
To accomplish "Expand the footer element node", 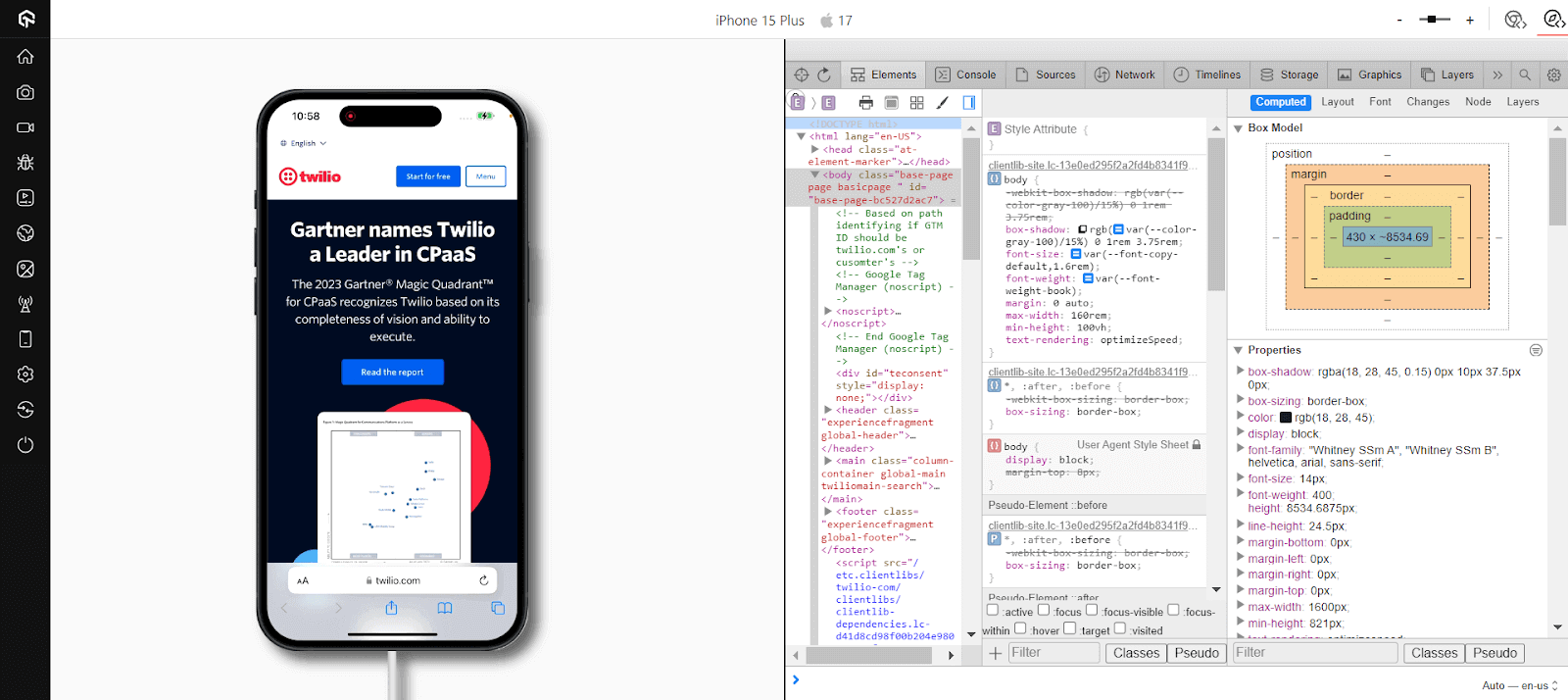I will 828,512.
